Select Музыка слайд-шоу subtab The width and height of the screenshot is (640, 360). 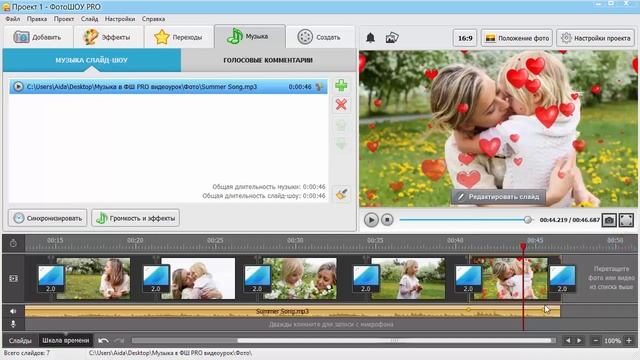(x=91, y=60)
